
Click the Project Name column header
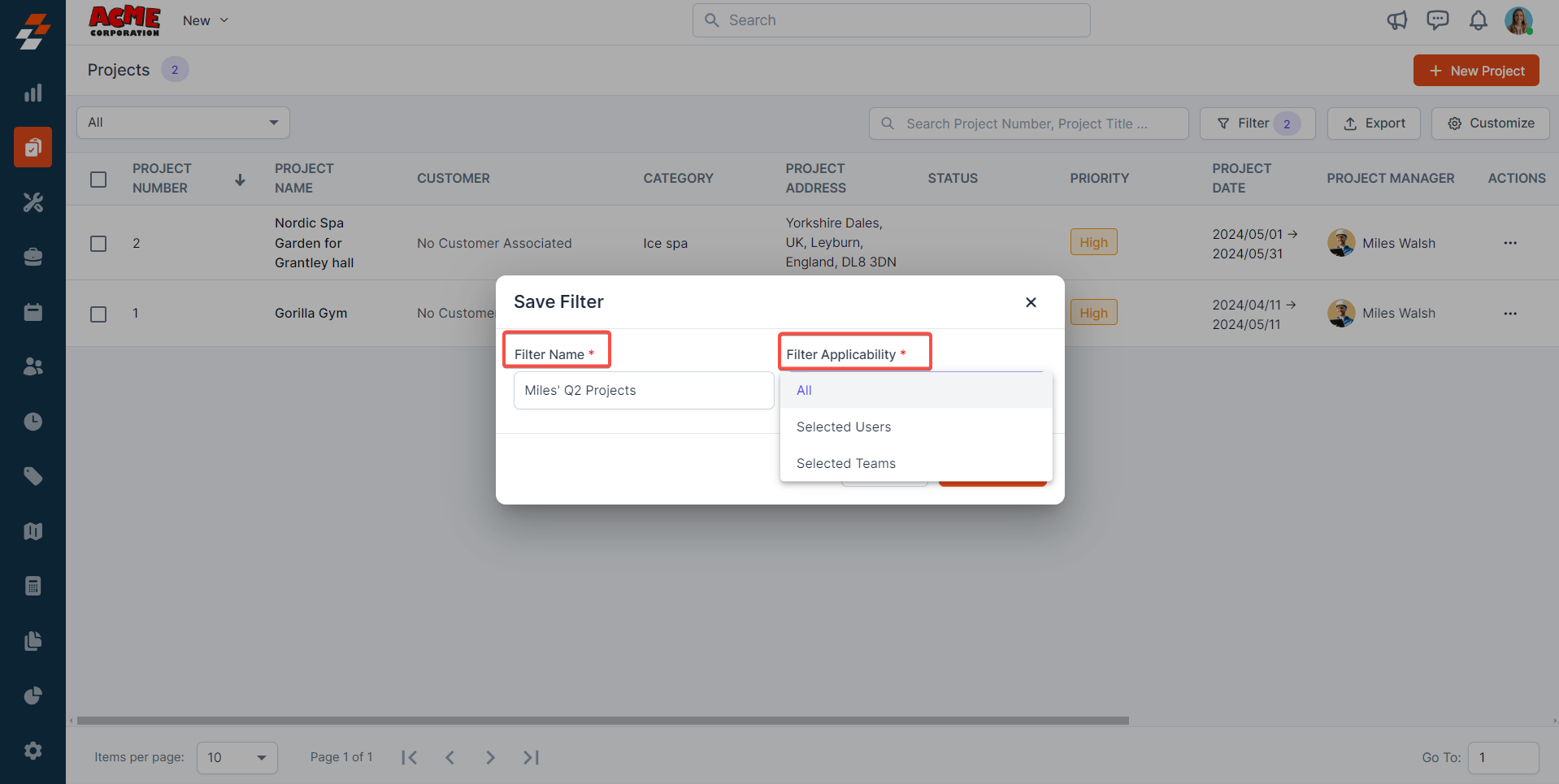(305, 178)
